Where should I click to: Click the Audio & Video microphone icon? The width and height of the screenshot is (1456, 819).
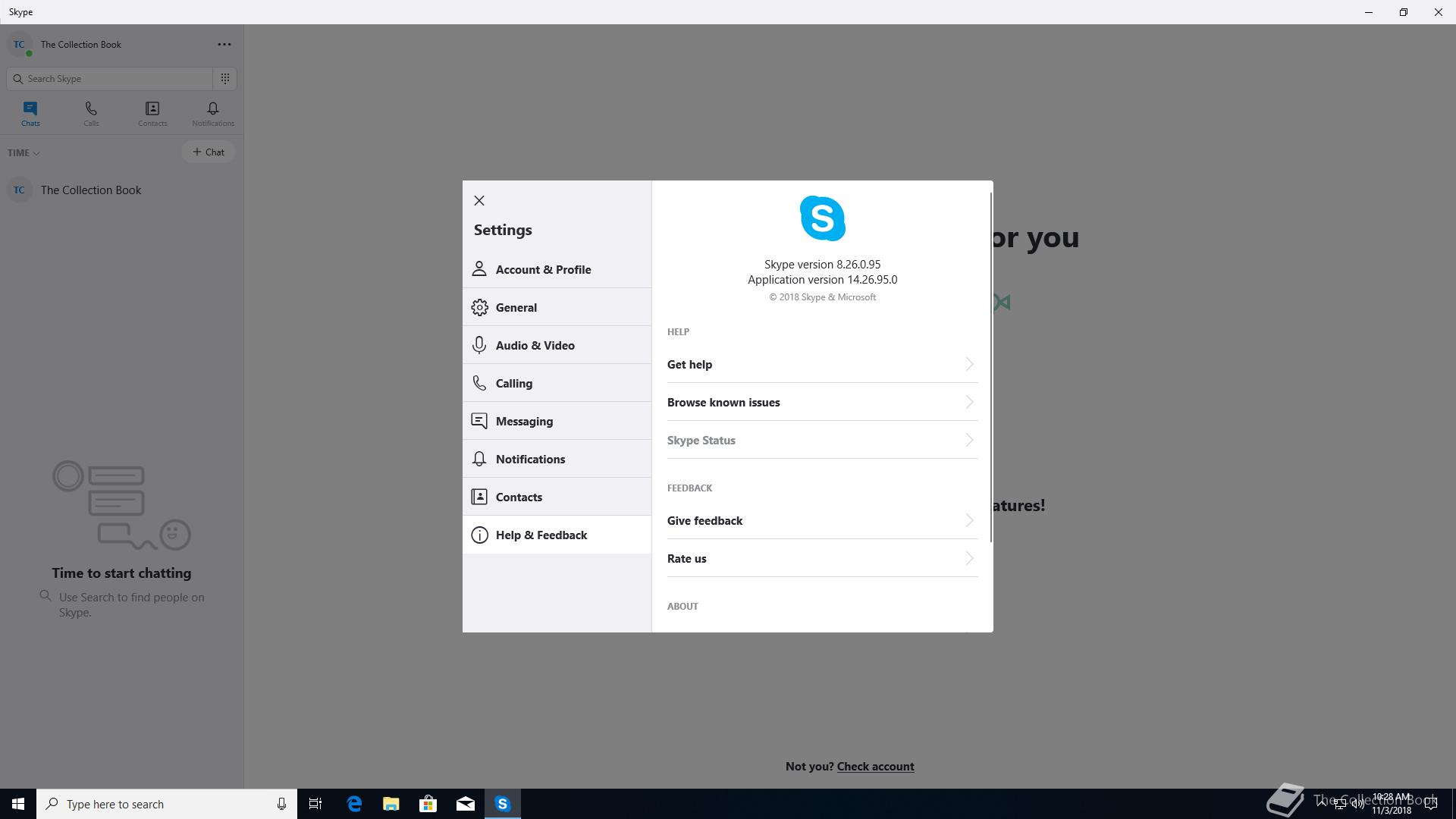[479, 345]
